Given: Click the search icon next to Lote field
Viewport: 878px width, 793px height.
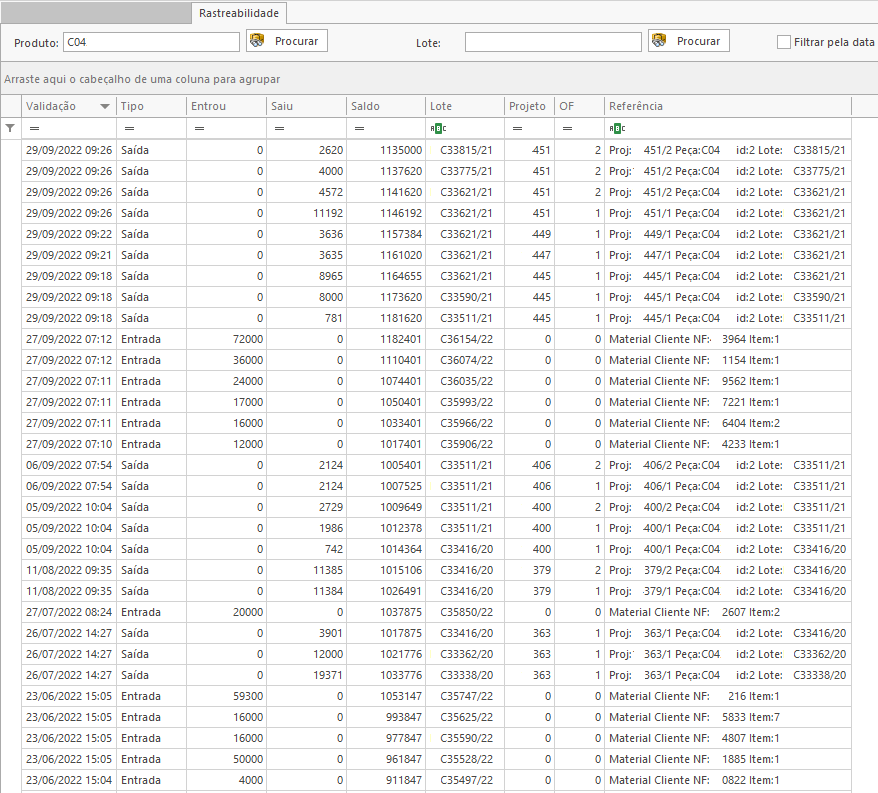Looking at the screenshot, I should click(658, 41).
